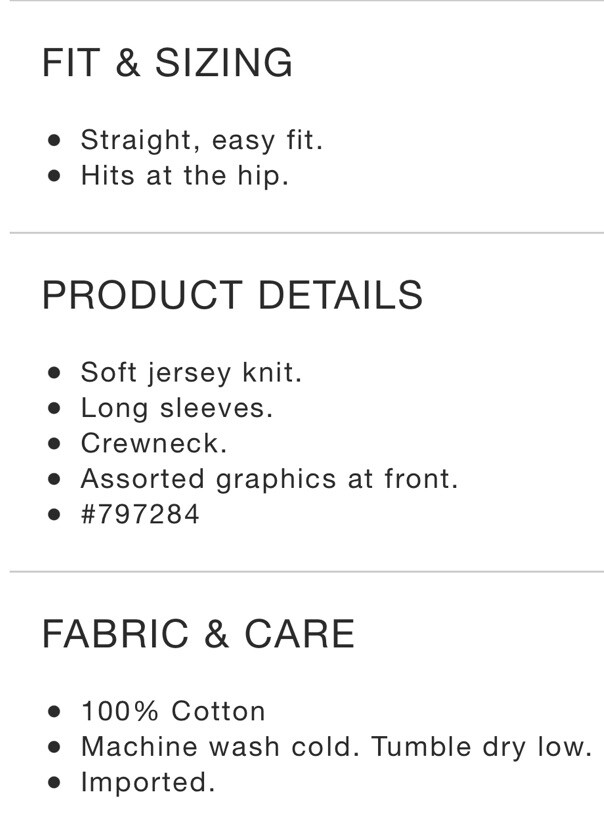Click the bullet beside 'Soft jersey knit.'
This screenshot has height=831, width=604.
tap(54, 373)
